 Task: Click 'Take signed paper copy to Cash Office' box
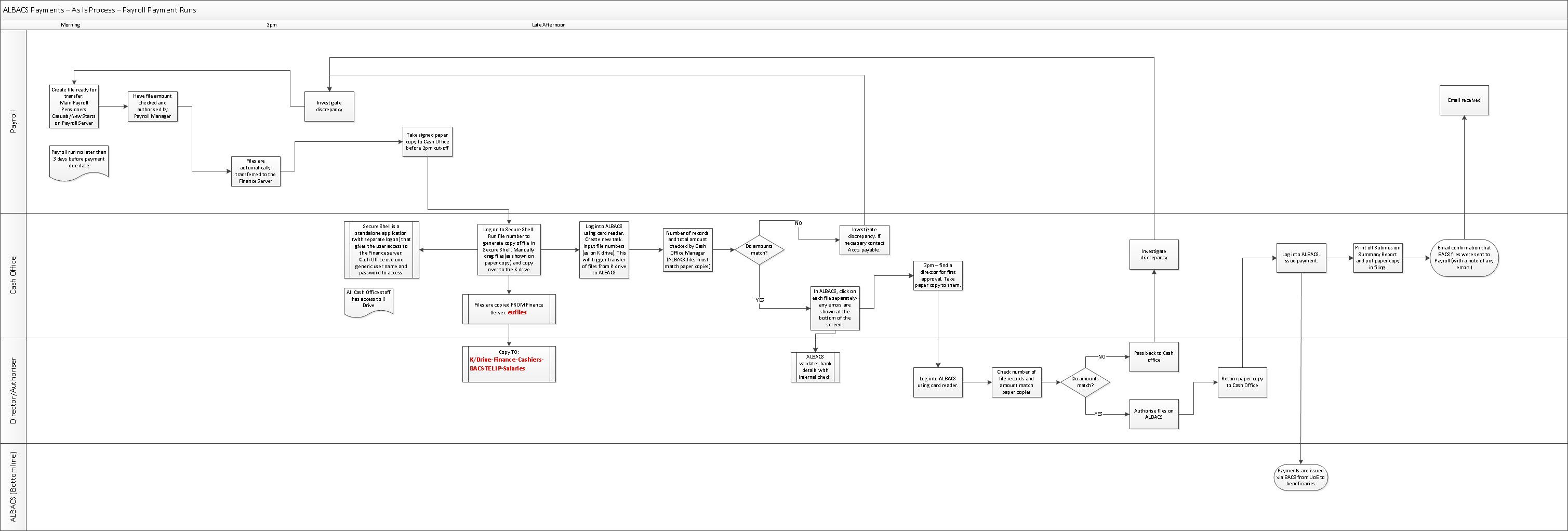pos(427,142)
